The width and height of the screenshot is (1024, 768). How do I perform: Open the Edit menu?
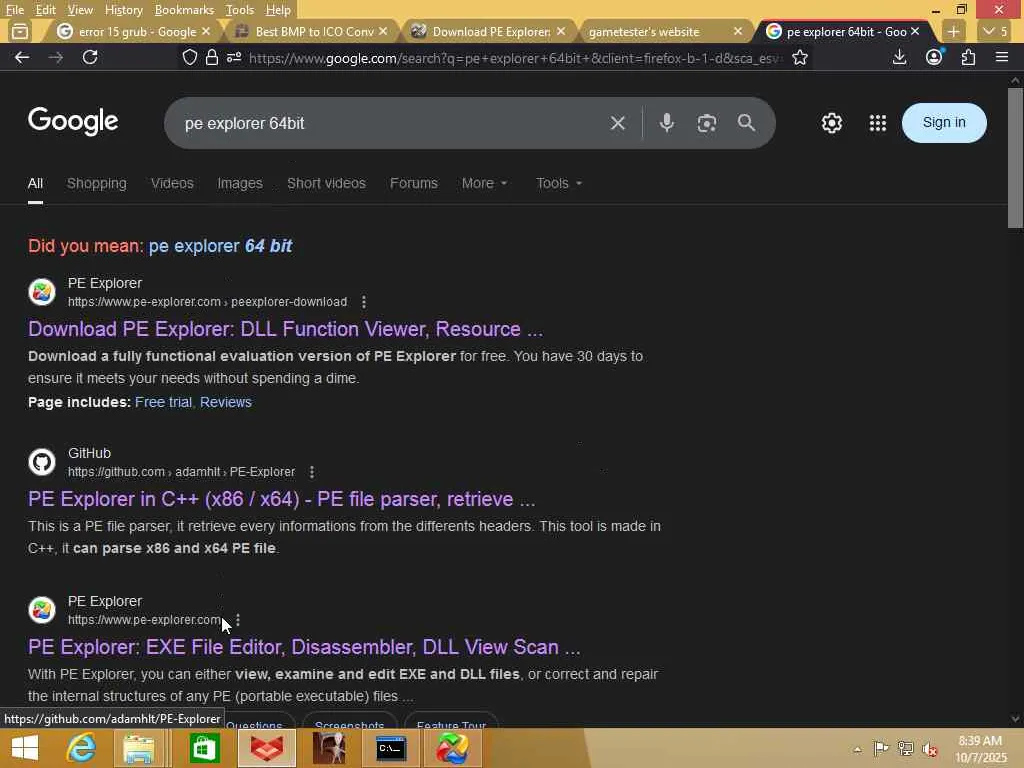click(x=46, y=10)
